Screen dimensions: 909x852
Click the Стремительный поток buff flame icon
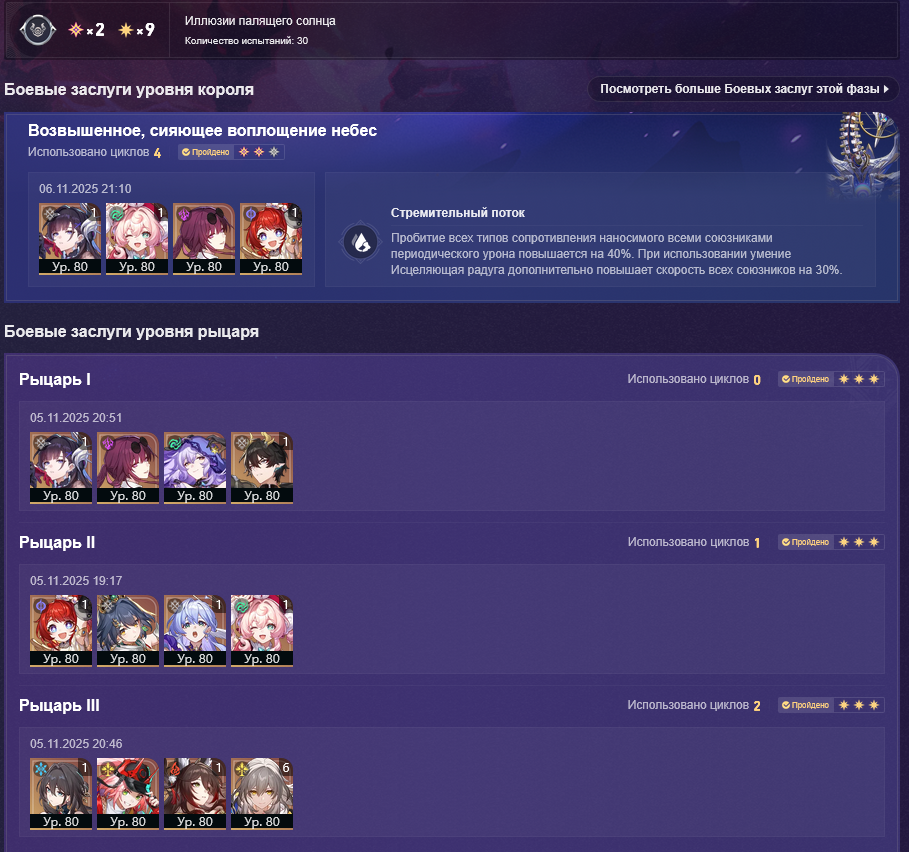360,242
